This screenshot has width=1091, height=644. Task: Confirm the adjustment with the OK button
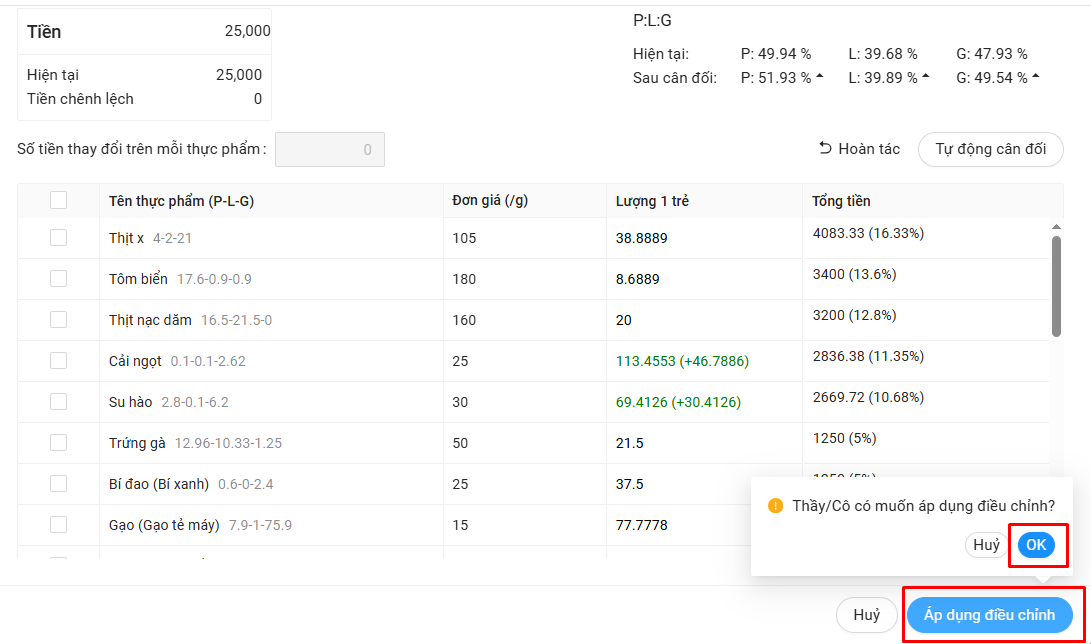[x=1036, y=545]
